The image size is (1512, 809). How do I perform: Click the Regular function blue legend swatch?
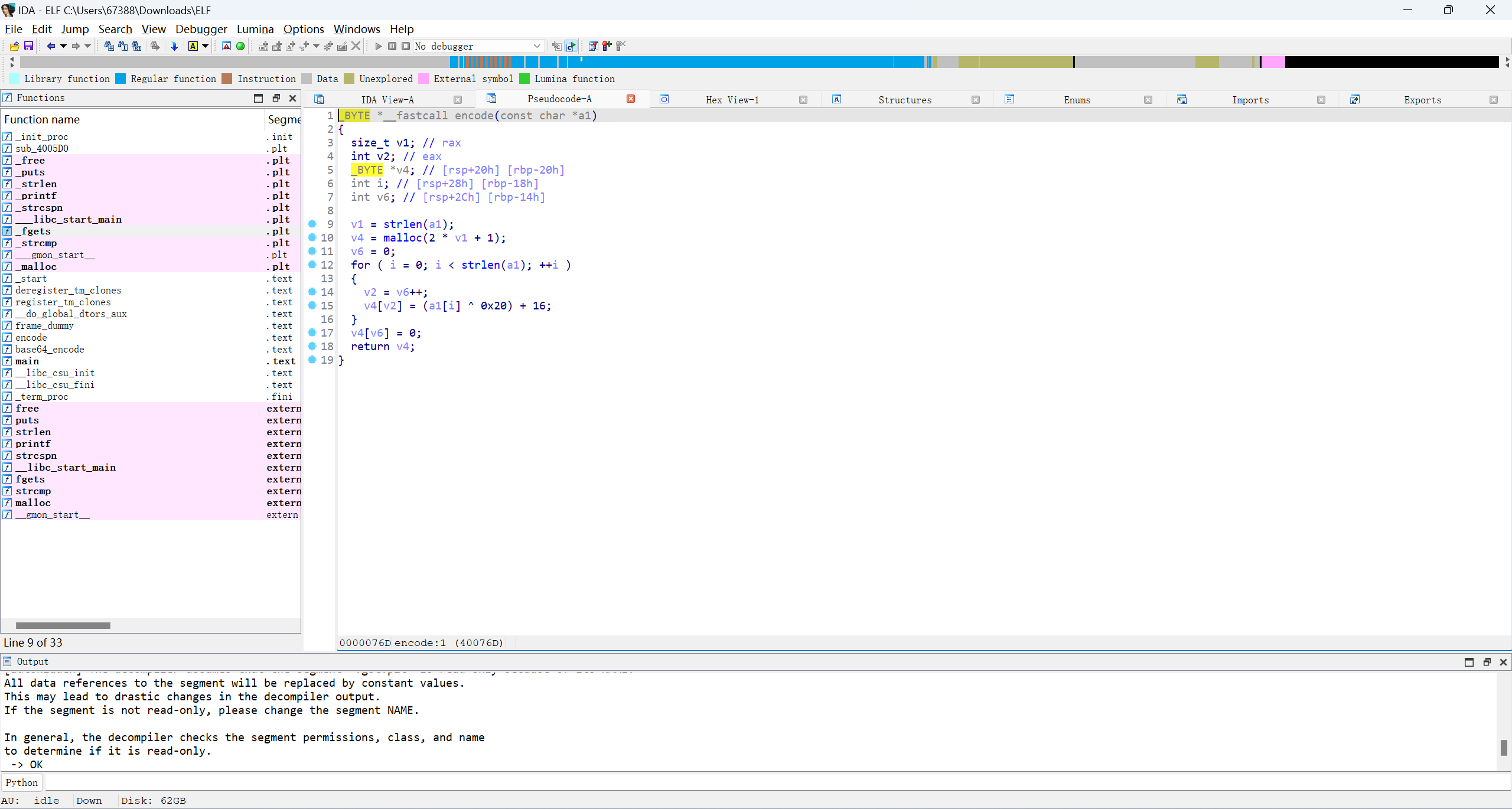(120, 79)
